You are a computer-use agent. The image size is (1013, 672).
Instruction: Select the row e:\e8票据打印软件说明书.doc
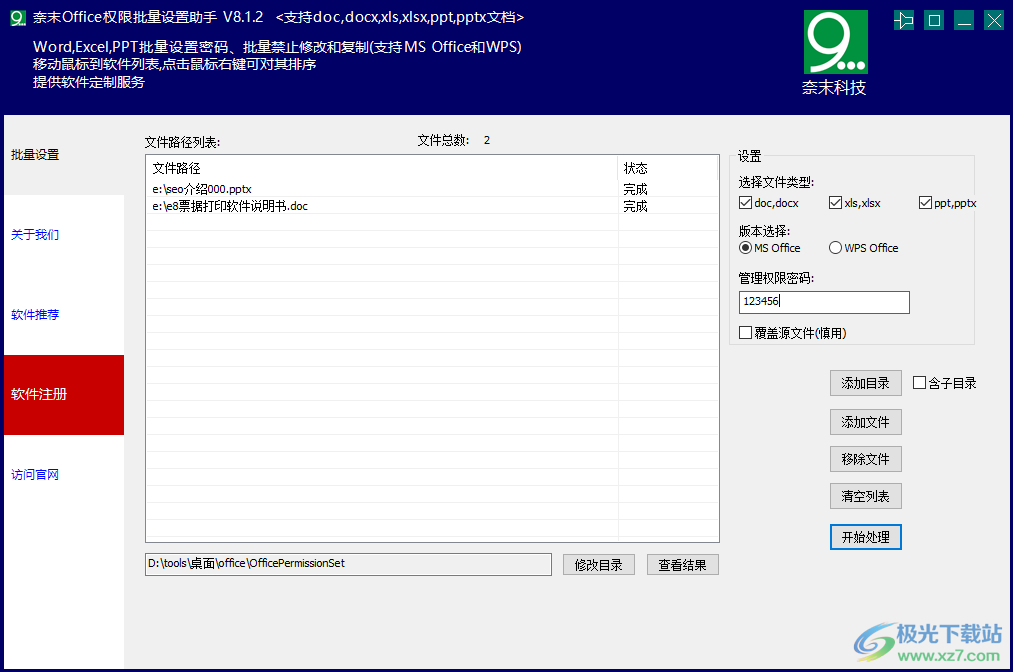(432, 206)
